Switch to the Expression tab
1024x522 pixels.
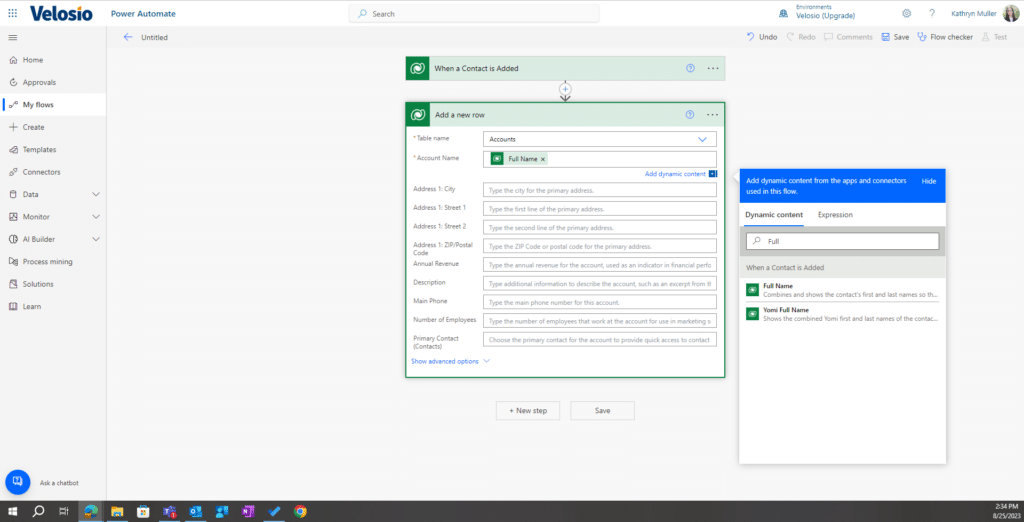(x=835, y=215)
